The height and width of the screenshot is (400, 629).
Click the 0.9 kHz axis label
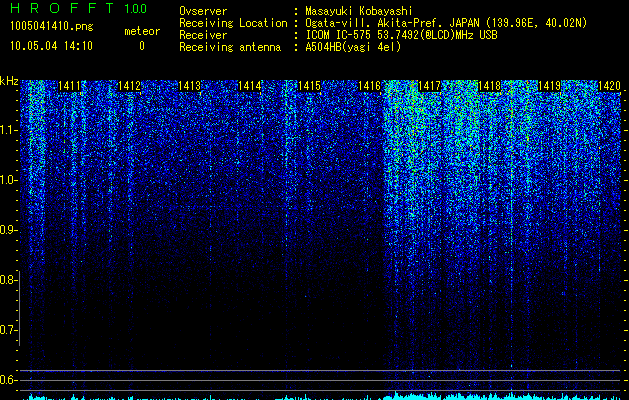pyautogui.click(x=9, y=230)
